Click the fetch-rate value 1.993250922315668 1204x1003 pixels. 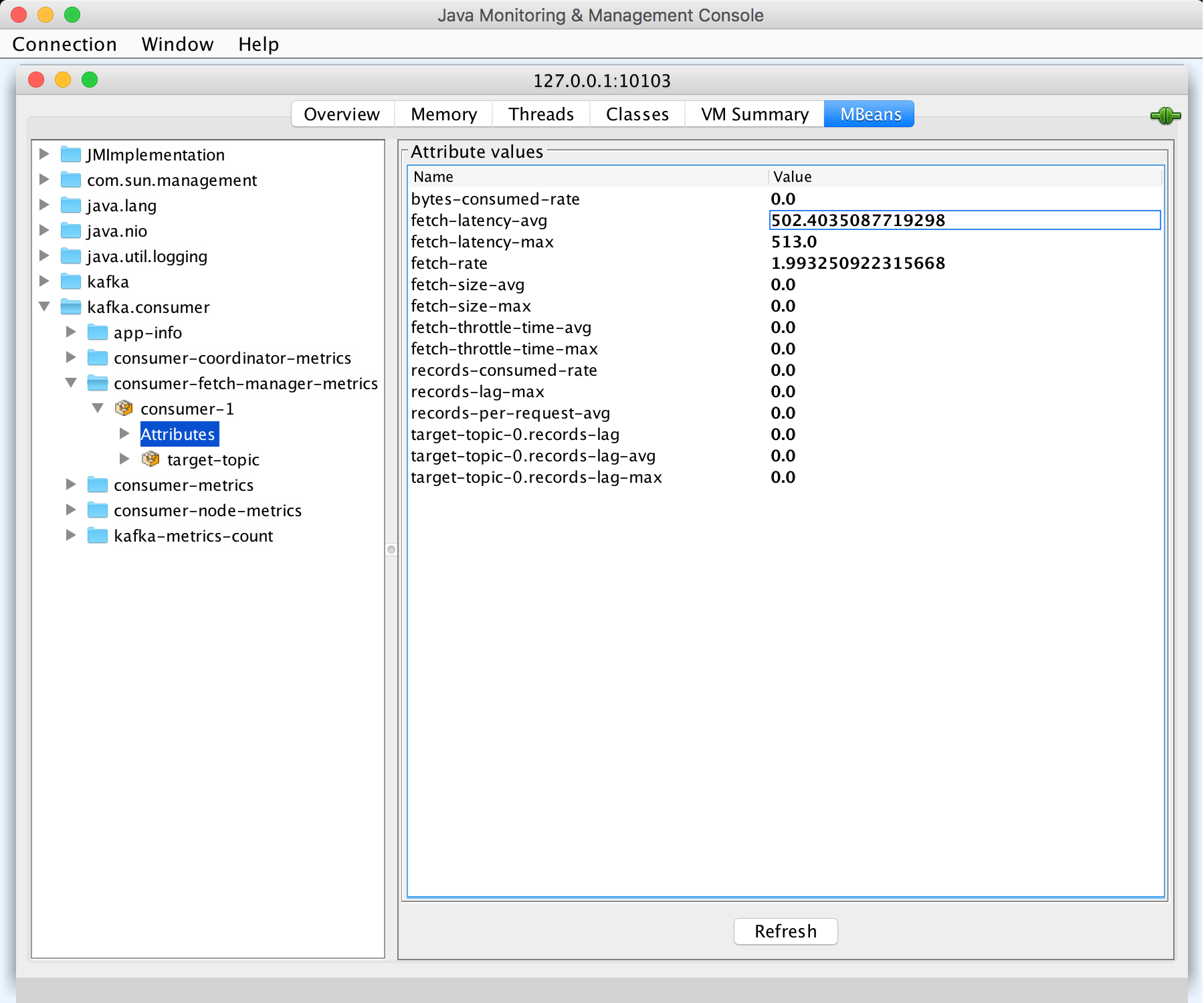(858, 263)
